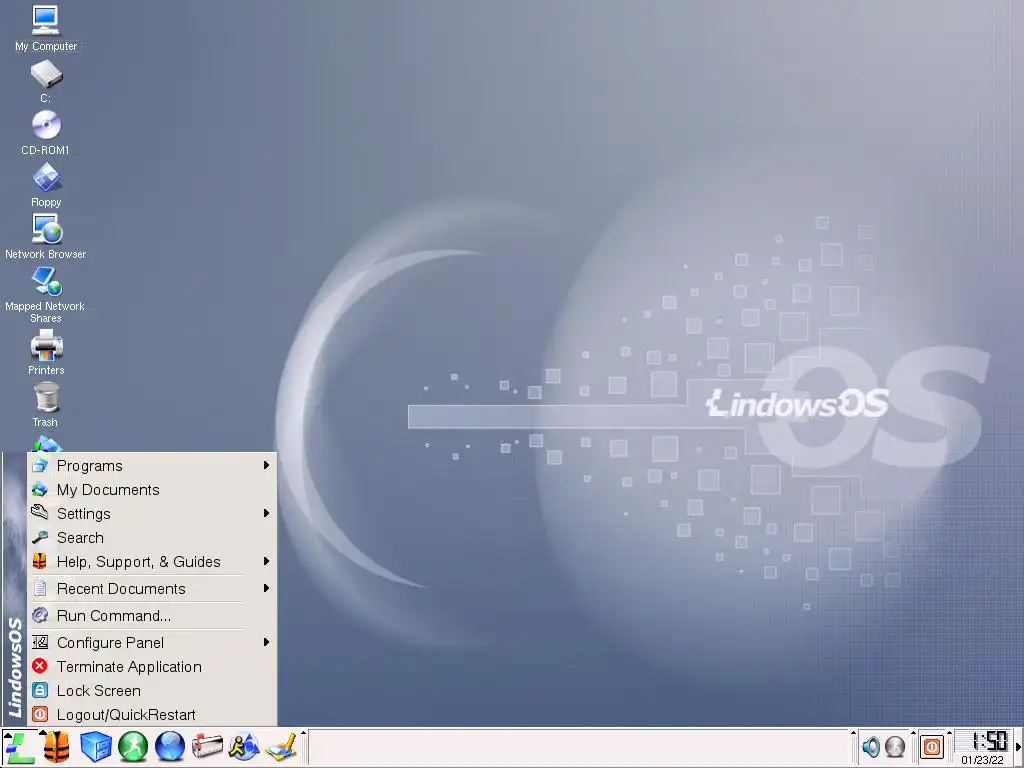Open the Trash desktop icon
Image resolution: width=1024 pixels, height=768 pixels.
click(x=46, y=404)
